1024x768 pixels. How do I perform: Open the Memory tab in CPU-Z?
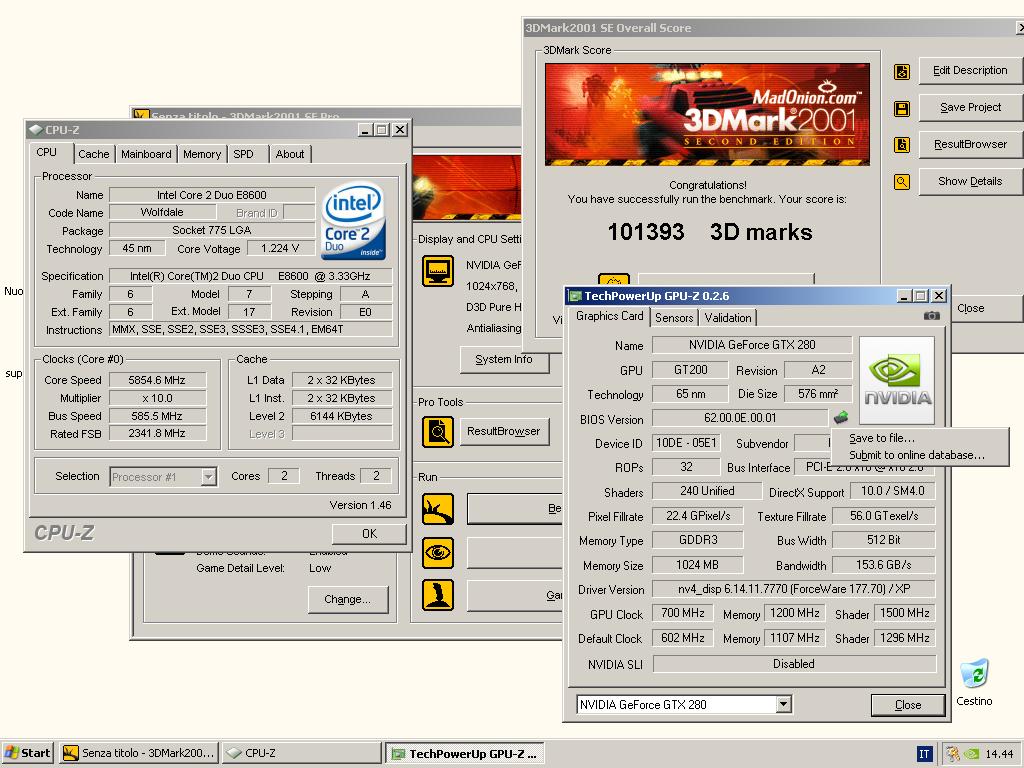(202, 154)
